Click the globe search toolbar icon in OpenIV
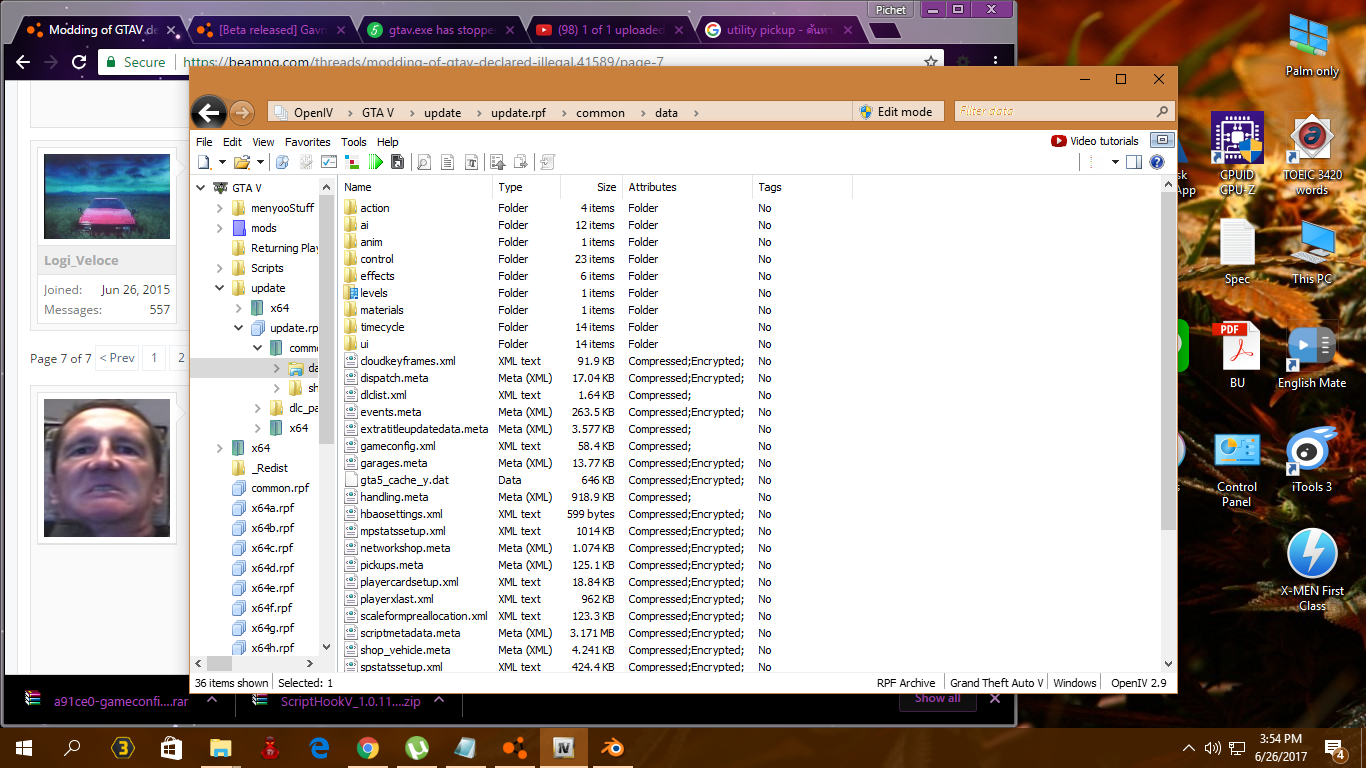 coord(283,162)
